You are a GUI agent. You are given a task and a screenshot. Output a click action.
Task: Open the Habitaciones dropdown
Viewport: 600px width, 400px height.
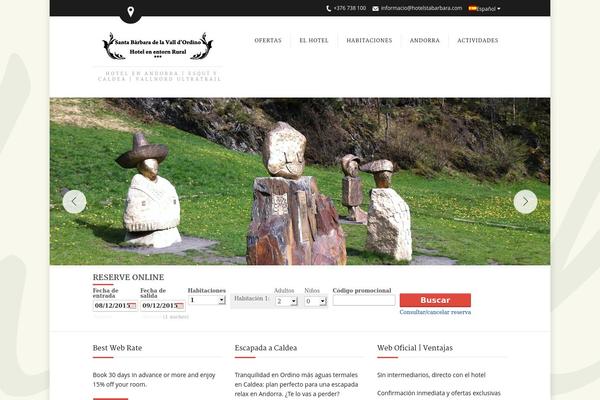(x=207, y=300)
